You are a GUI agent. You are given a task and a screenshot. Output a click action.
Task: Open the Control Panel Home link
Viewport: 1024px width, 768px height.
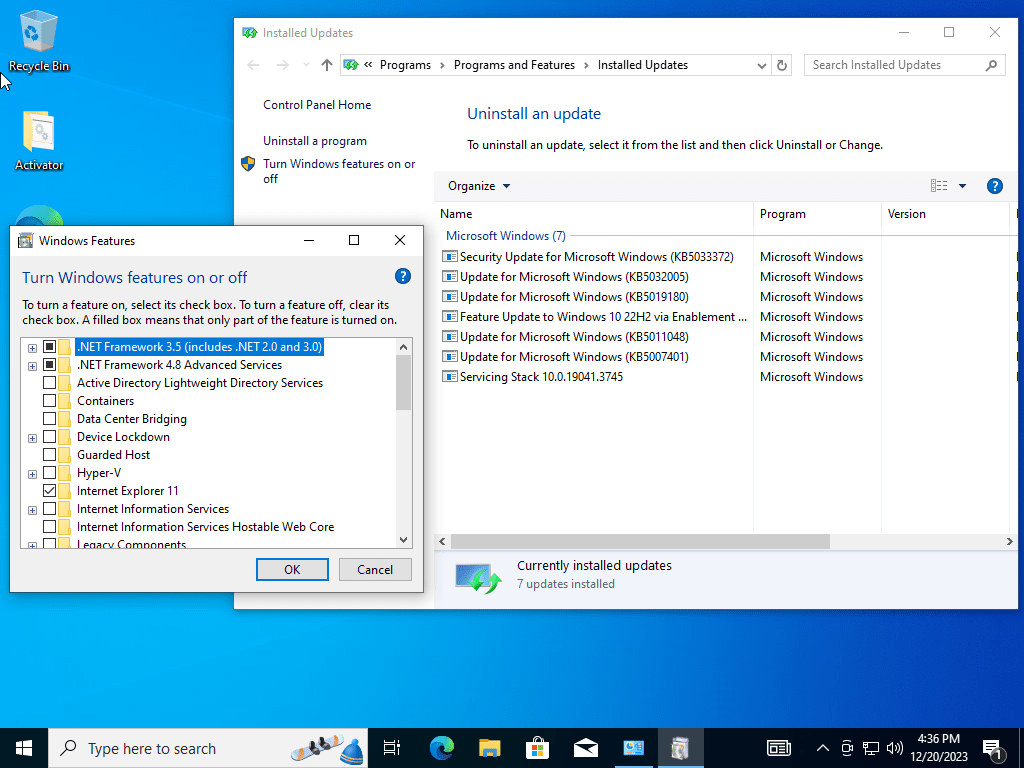point(317,104)
